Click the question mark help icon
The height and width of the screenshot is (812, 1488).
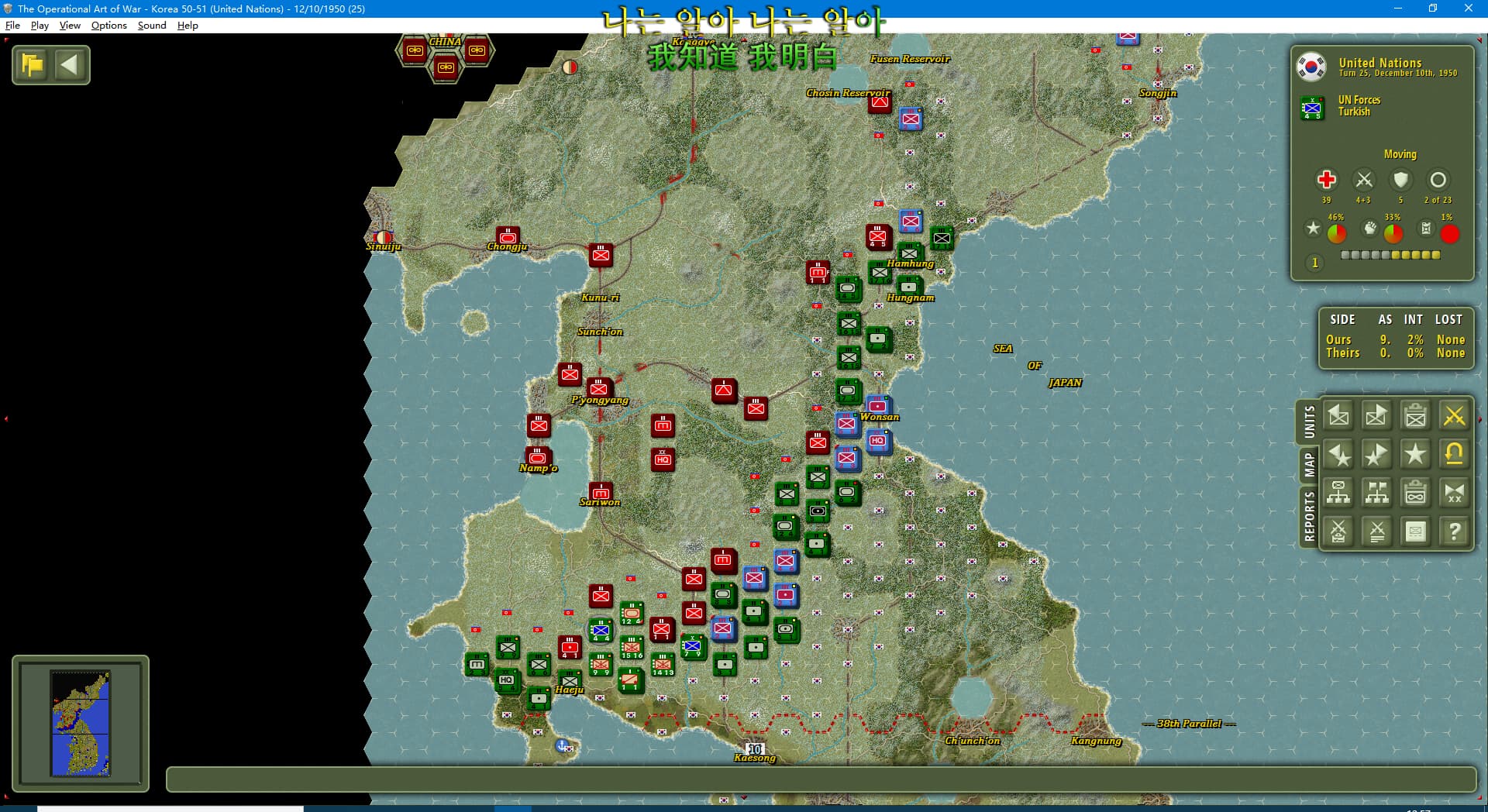tap(1454, 532)
